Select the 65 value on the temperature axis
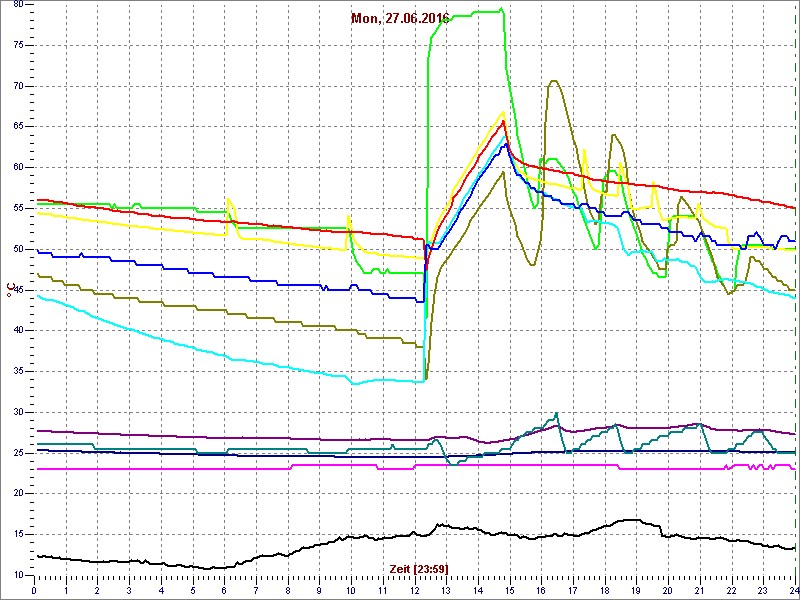 [17, 127]
